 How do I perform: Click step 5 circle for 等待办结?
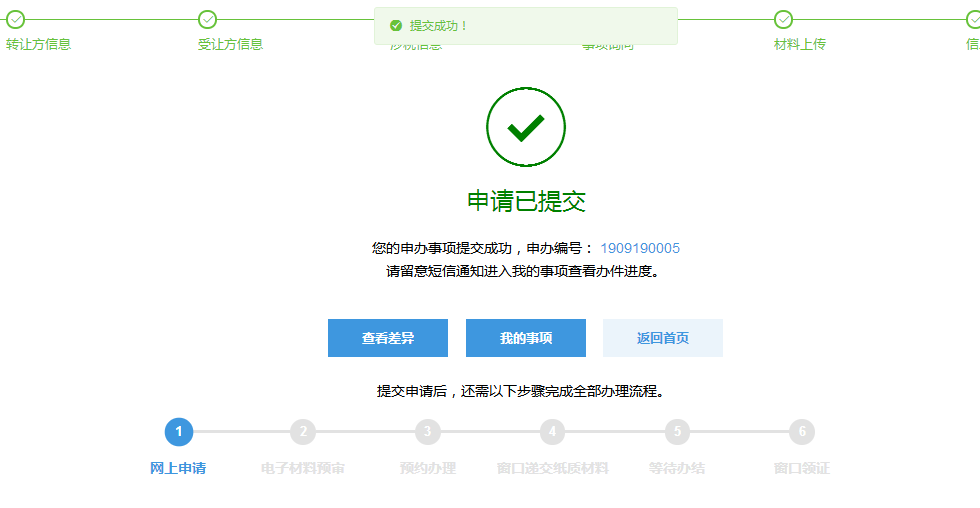pyautogui.click(x=677, y=432)
